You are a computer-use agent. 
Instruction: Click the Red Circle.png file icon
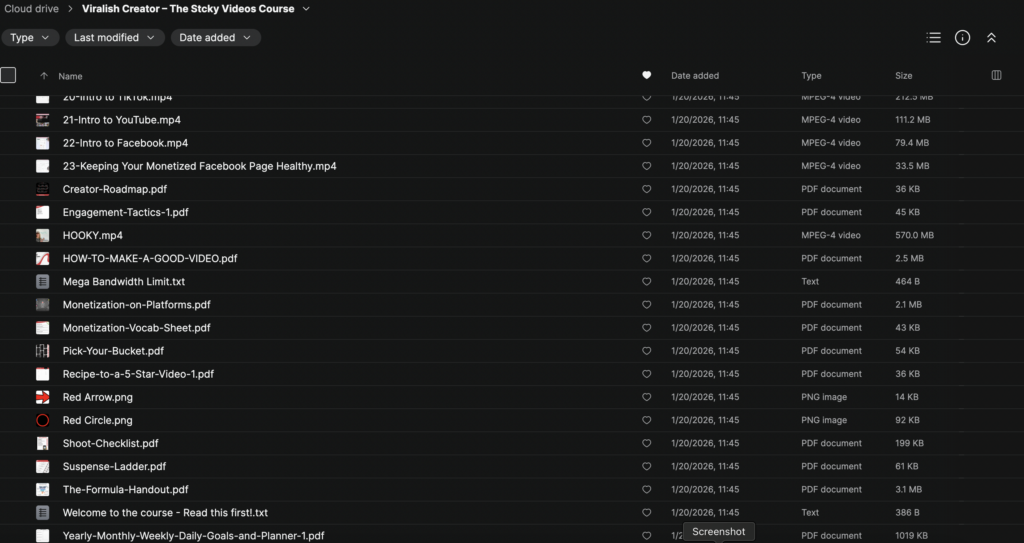pyautogui.click(x=43, y=420)
